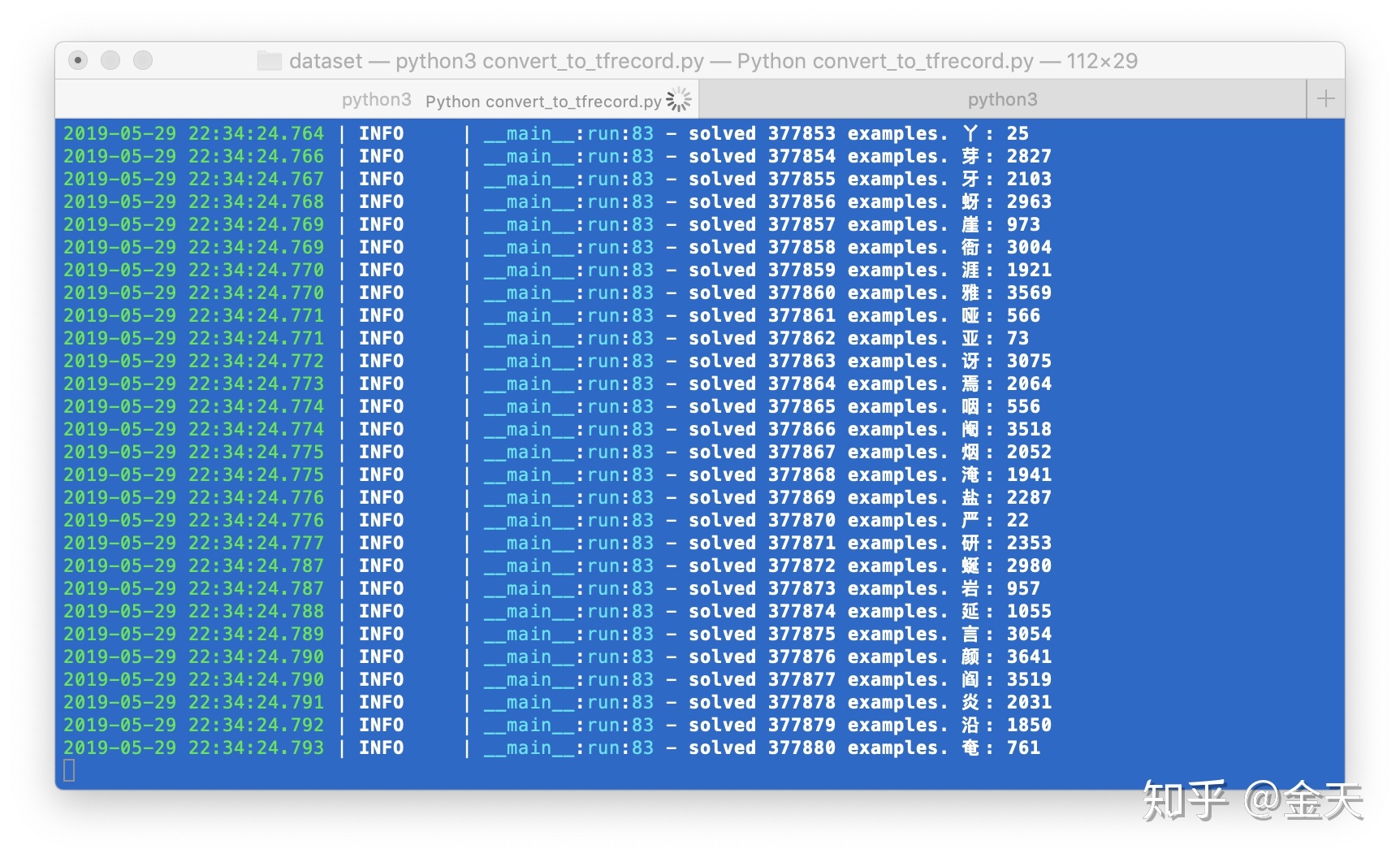1400x858 pixels.
Task: Select text 'solved 377862 examples.'
Action: click(819, 338)
